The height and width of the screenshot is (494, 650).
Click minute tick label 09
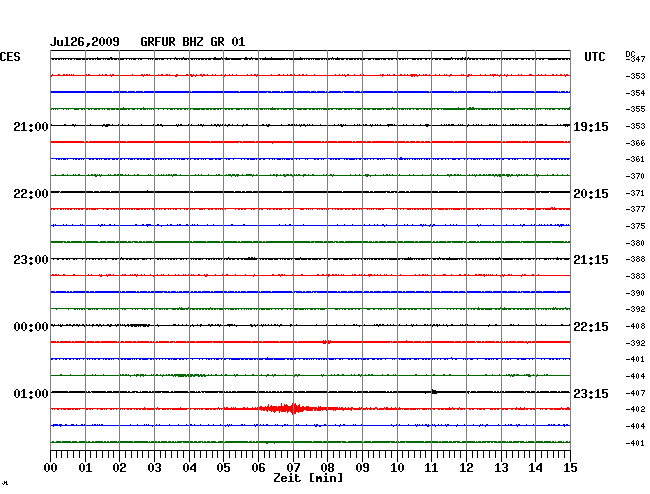coord(362,468)
